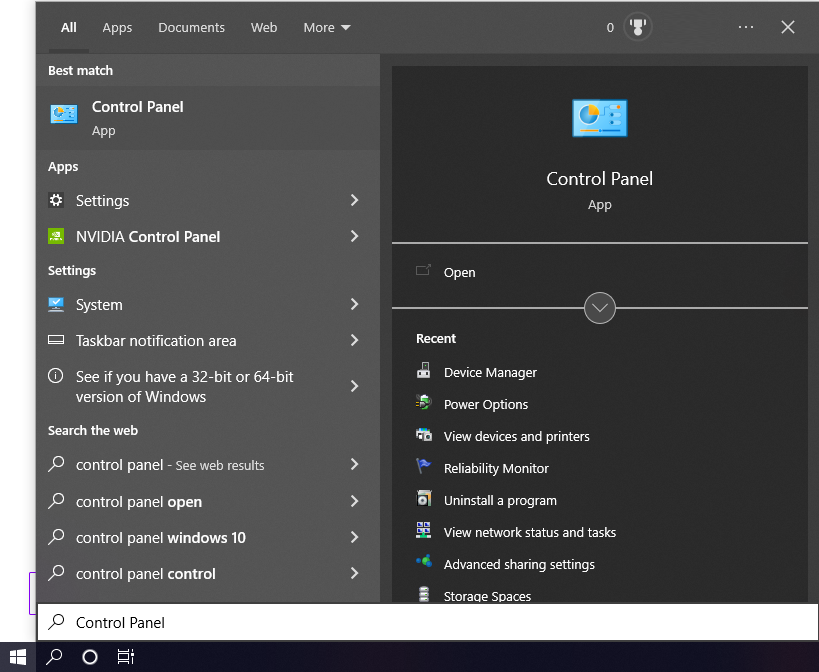Click Open to launch Control Panel
The height and width of the screenshot is (672, 819).
(x=459, y=272)
